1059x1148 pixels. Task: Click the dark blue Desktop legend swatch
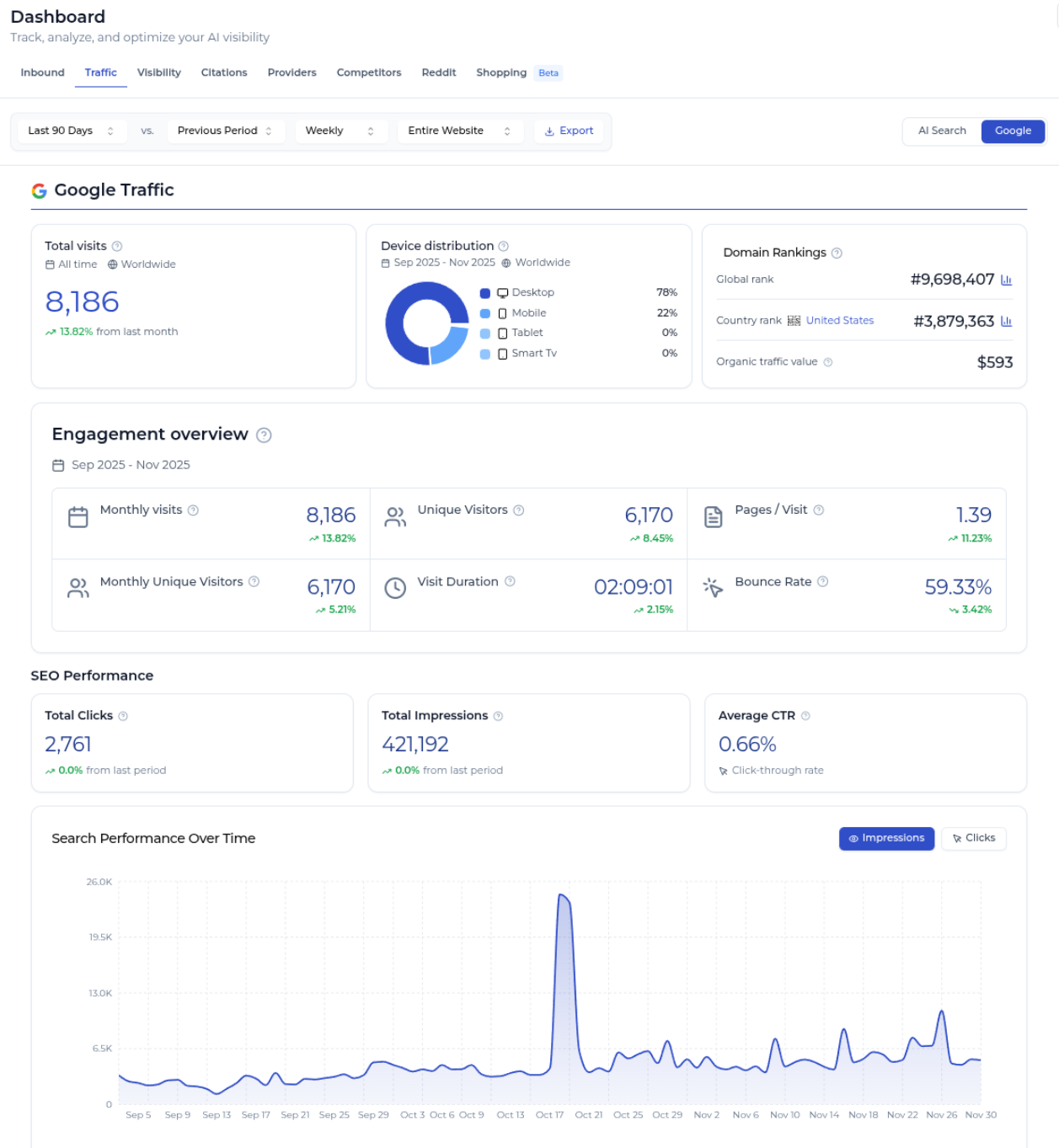point(485,293)
